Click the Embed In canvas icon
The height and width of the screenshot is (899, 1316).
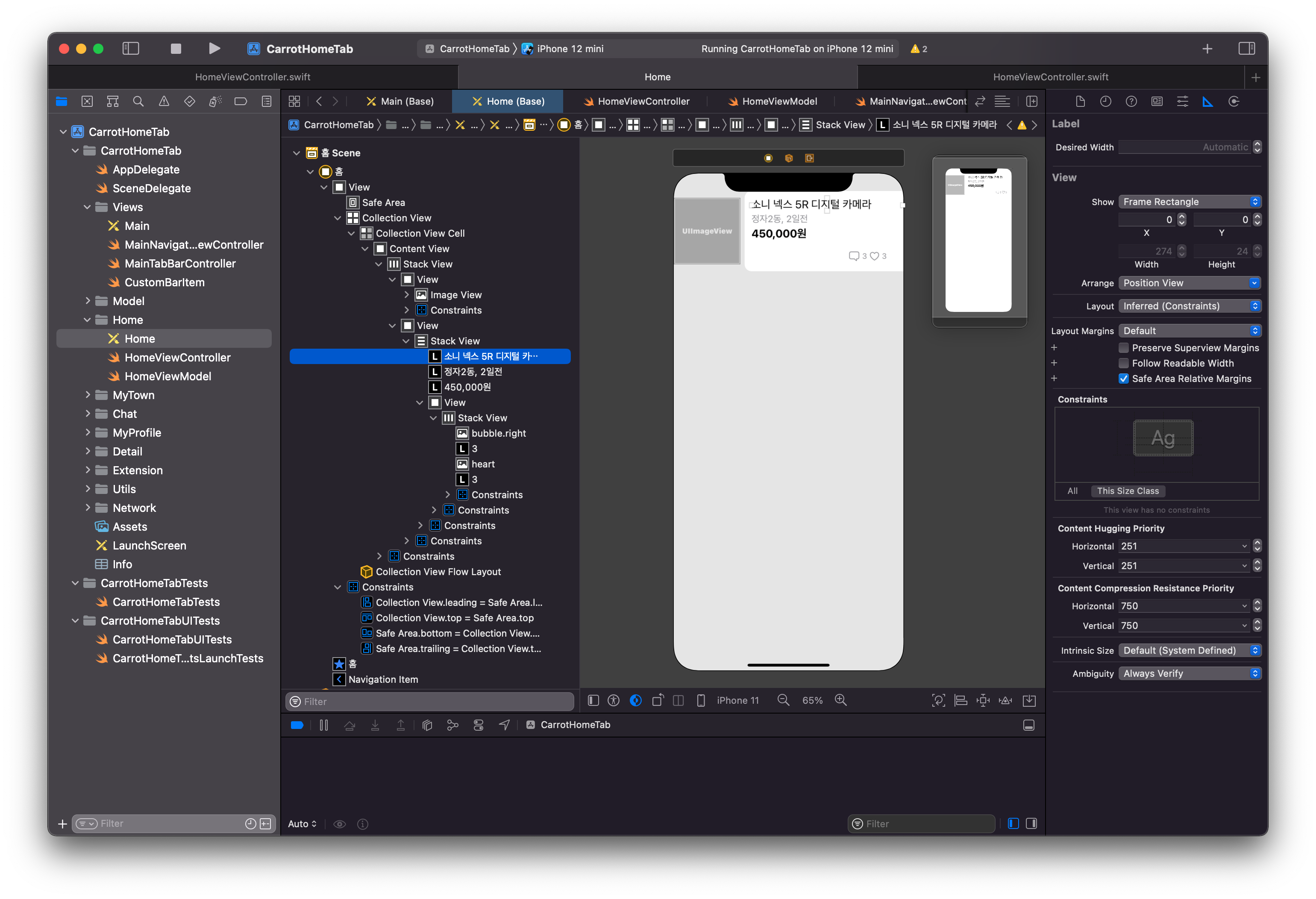coord(1029,700)
